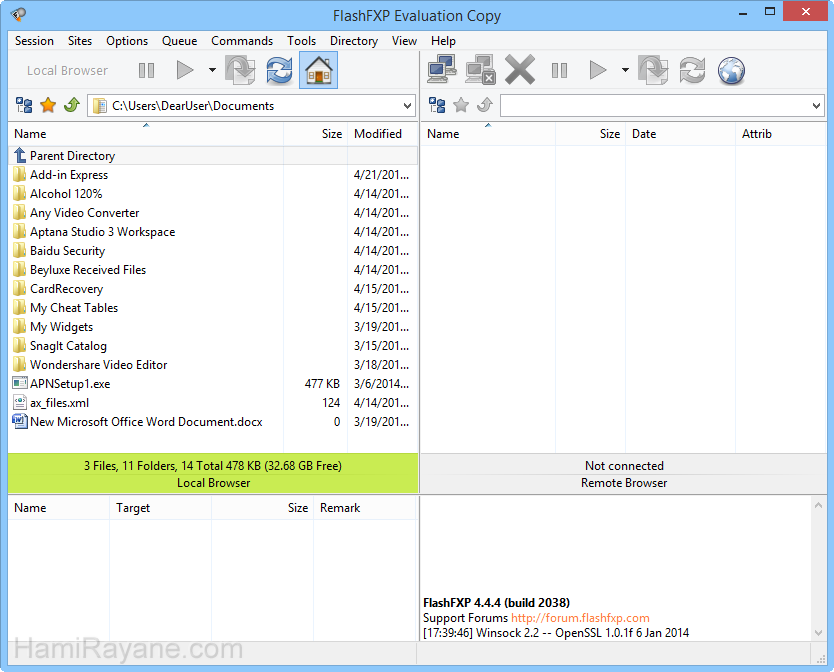Image resolution: width=834 pixels, height=672 pixels.
Task: Sort remote list by Attrib column
Action: [780, 134]
